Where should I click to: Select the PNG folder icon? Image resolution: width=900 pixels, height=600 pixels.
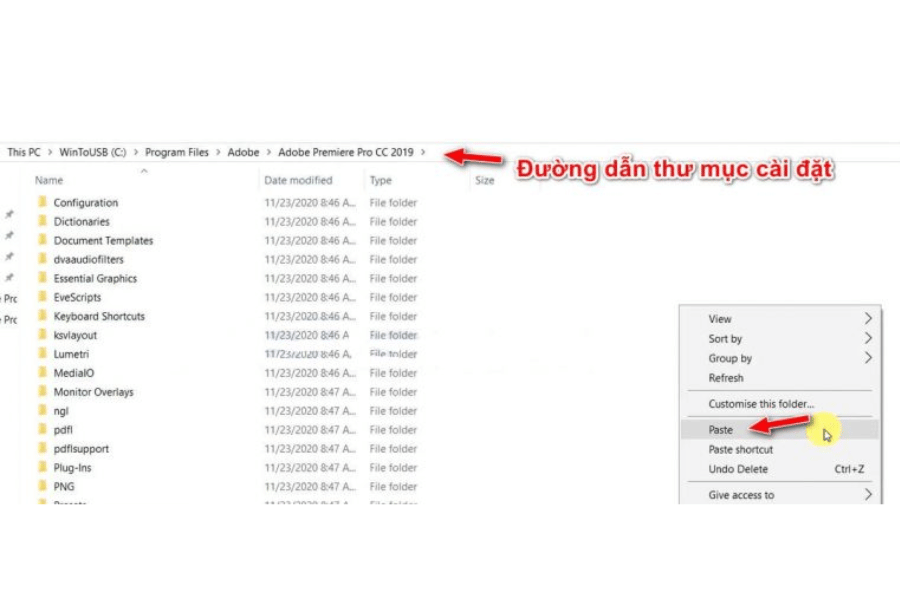pos(42,487)
